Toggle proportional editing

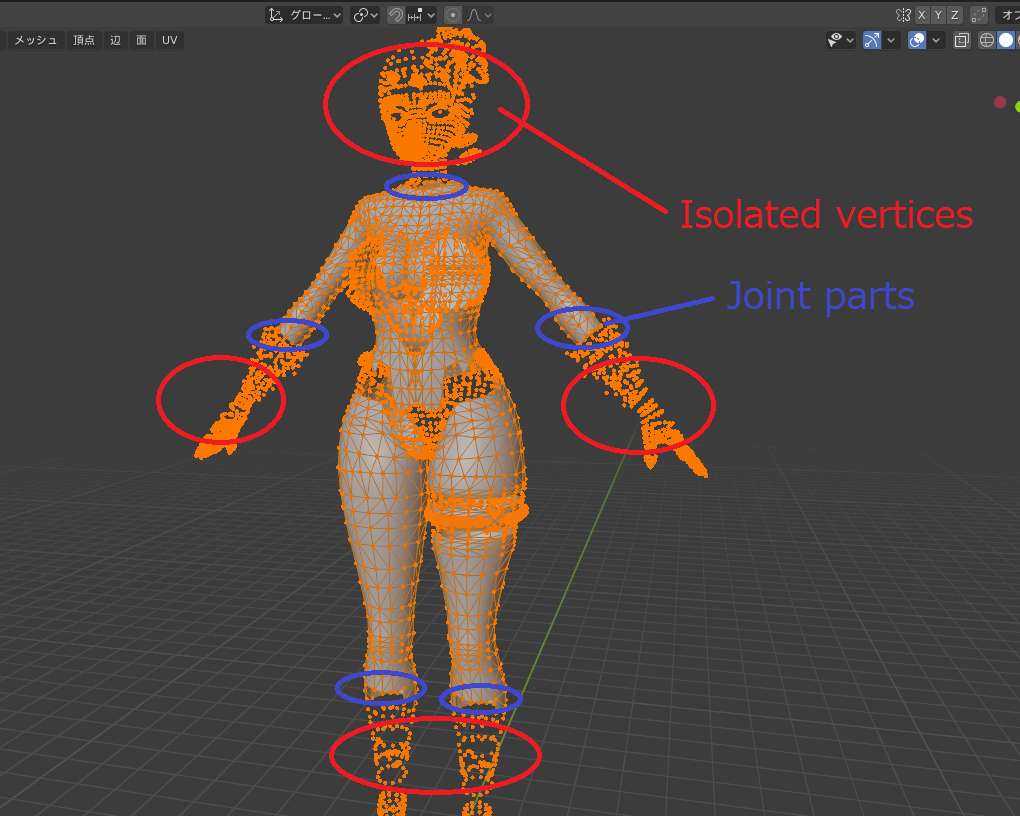453,15
